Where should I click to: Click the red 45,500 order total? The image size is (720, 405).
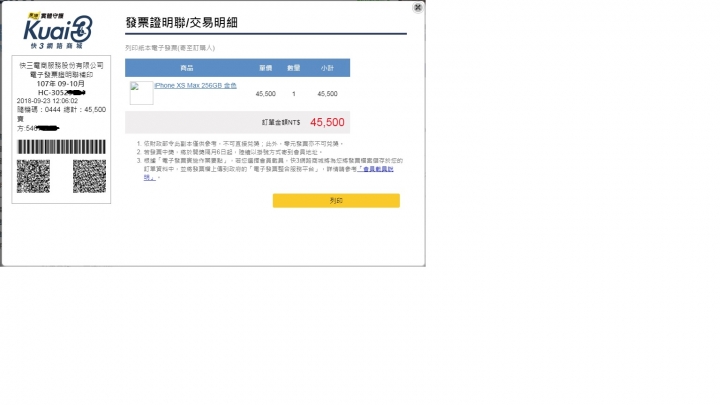(327, 122)
